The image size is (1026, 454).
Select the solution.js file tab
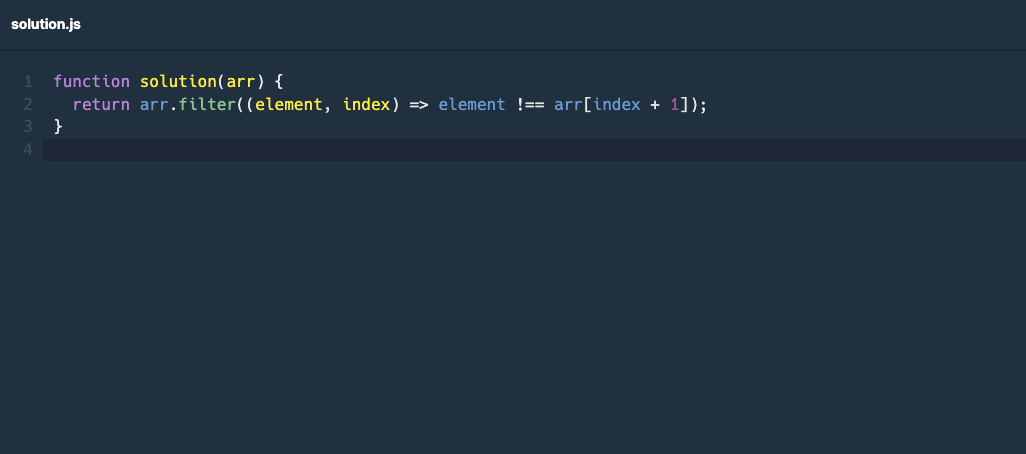pyautogui.click(x=46, y=24)
